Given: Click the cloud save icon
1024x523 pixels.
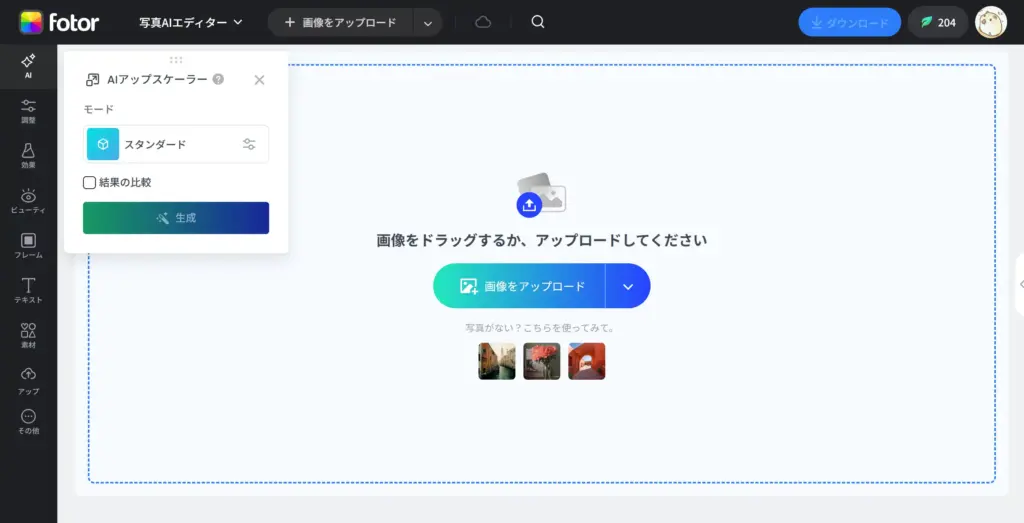Looking at the screenshot, I should [x=483, y=22].
